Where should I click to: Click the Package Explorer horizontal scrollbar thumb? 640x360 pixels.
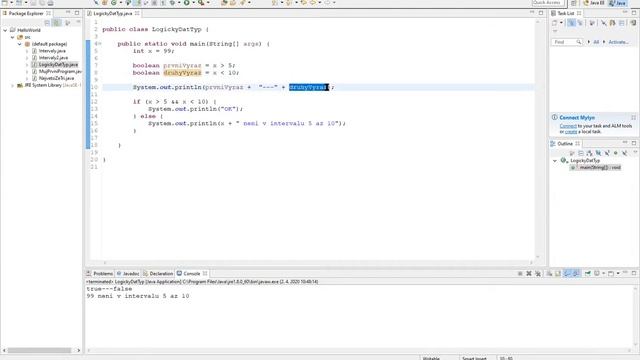coord(40,350)
